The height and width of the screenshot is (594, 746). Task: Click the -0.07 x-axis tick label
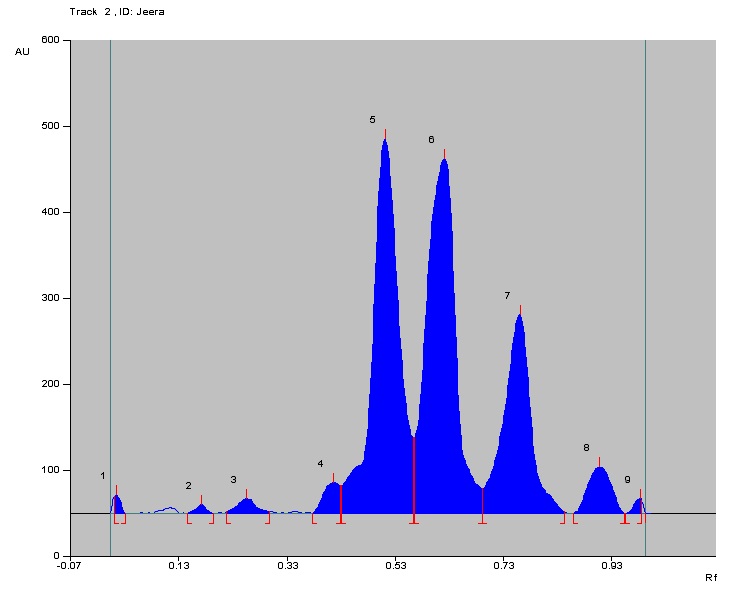(x=69, y=566)
